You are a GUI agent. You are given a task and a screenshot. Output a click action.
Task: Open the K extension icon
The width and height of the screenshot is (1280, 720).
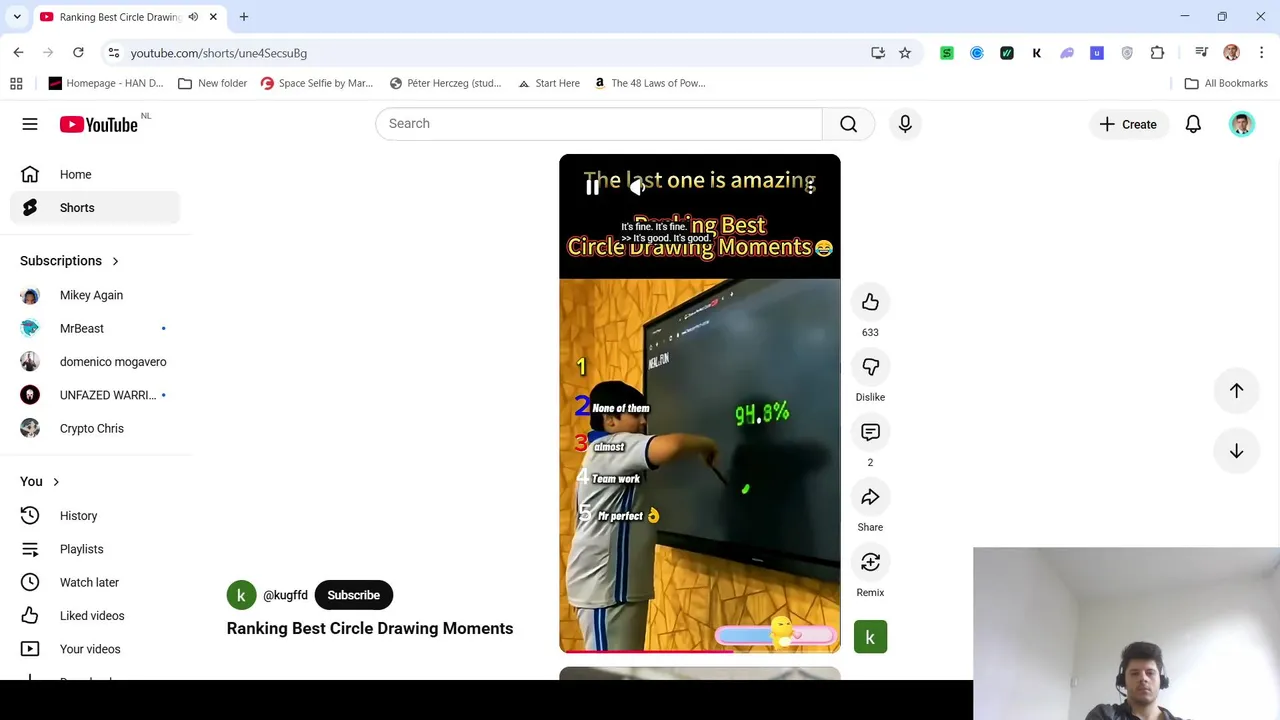click(x=1037, y=53)
